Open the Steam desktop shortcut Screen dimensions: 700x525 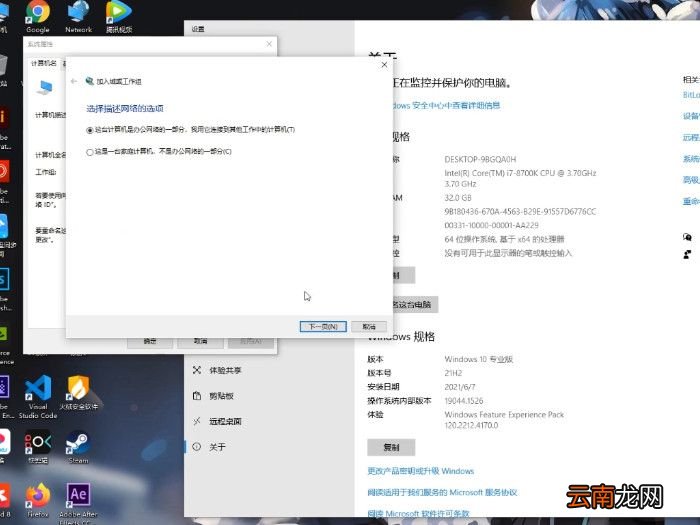(x=78, y=447)
